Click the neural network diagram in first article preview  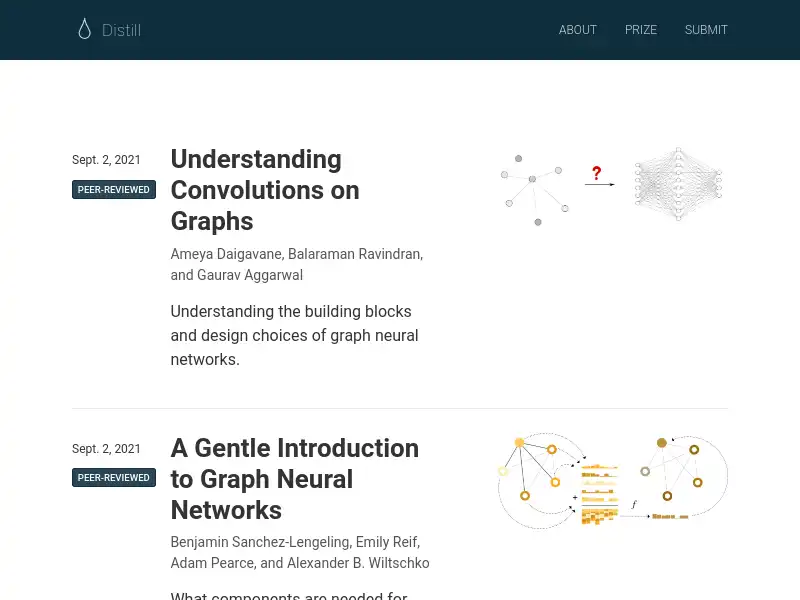tap(678, 185)
